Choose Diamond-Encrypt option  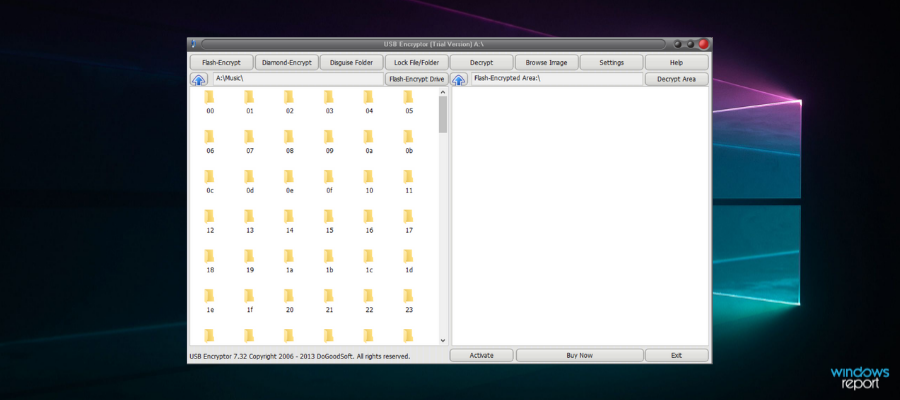[x=286, y=63]
